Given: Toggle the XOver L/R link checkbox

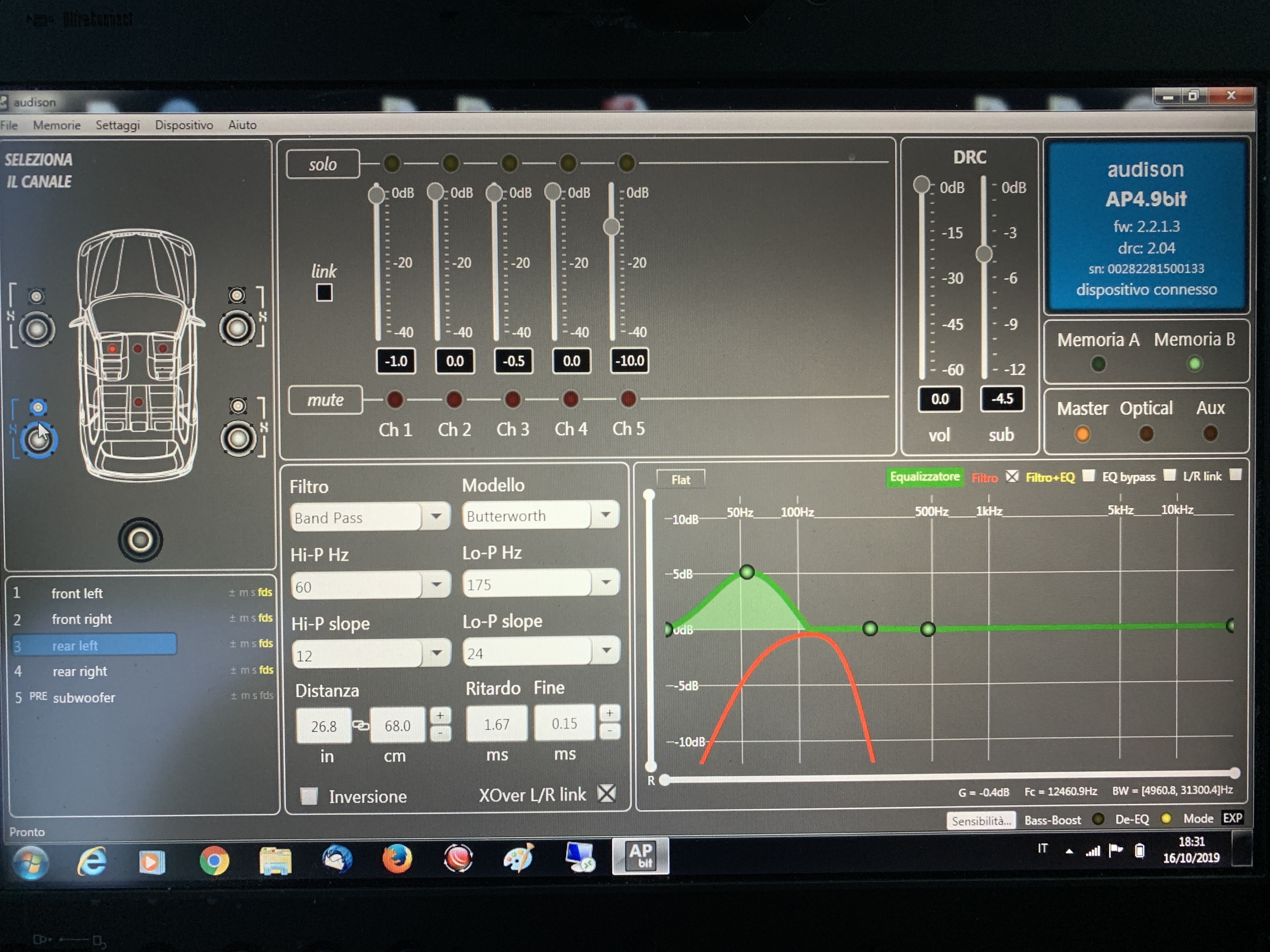Looking at the screenshot, I should [x=606, y=794].
